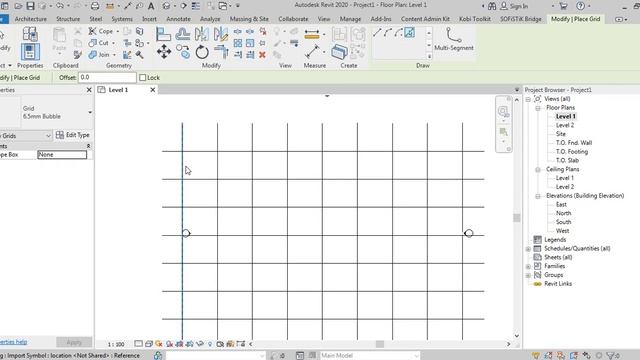Open the Annotate ribbon tab
Screen dimensions: 640x360
(x=178, y=19)
